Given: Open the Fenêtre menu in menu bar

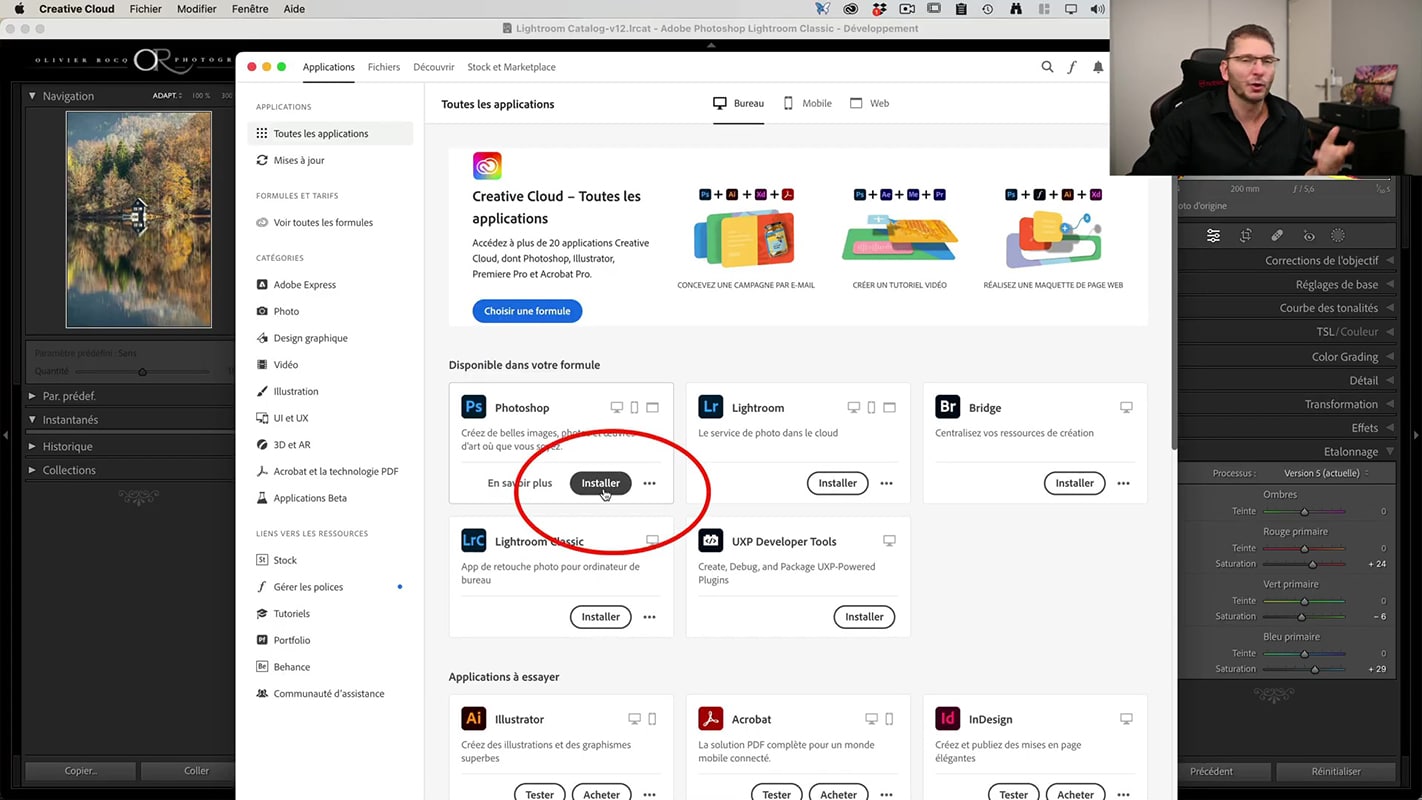Looking at the screenshot, I should (250, 9).
